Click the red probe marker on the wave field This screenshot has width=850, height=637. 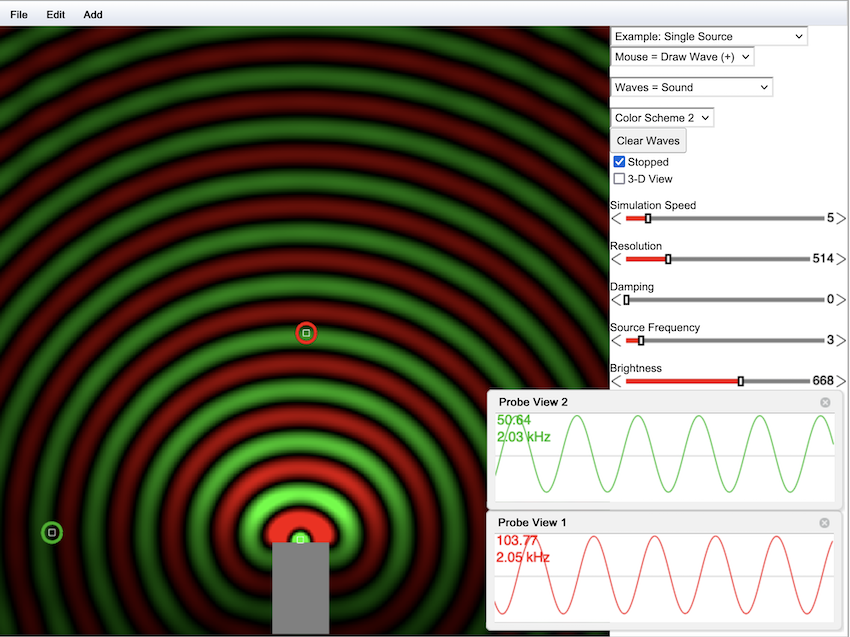pyautogui.click(x=306, y=333)
